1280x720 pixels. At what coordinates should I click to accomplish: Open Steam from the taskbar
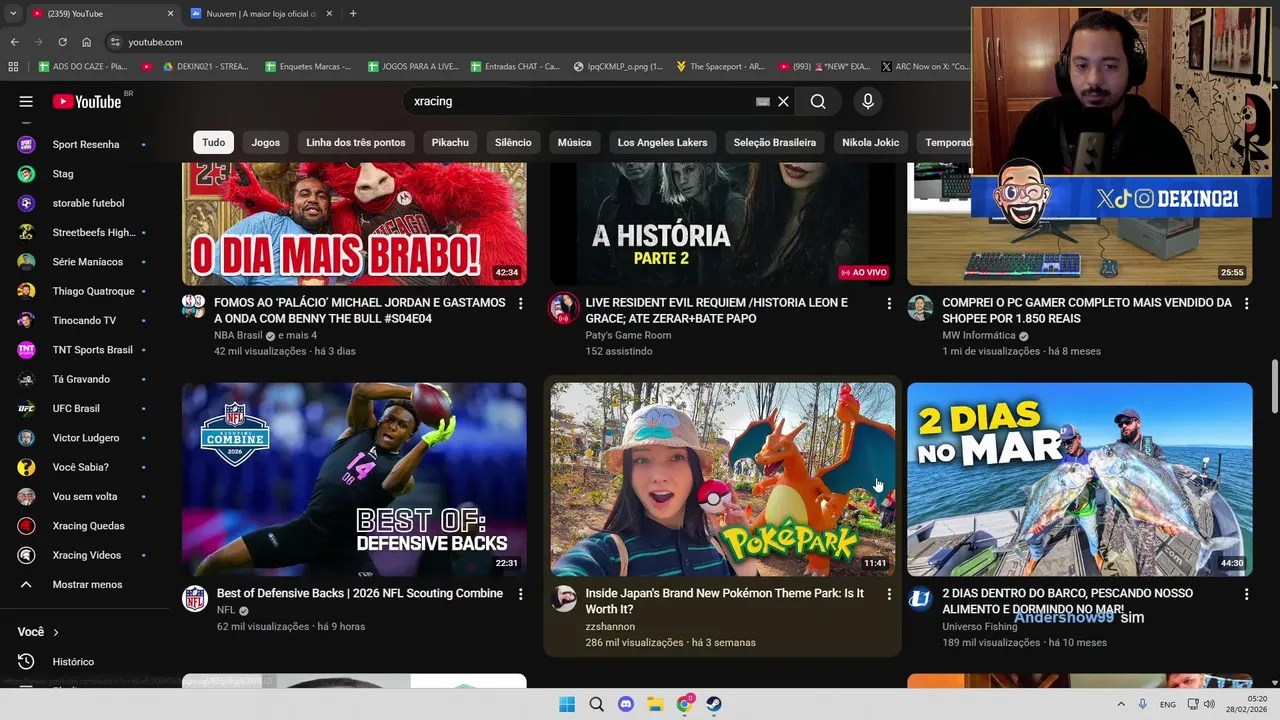click(714, 704)
